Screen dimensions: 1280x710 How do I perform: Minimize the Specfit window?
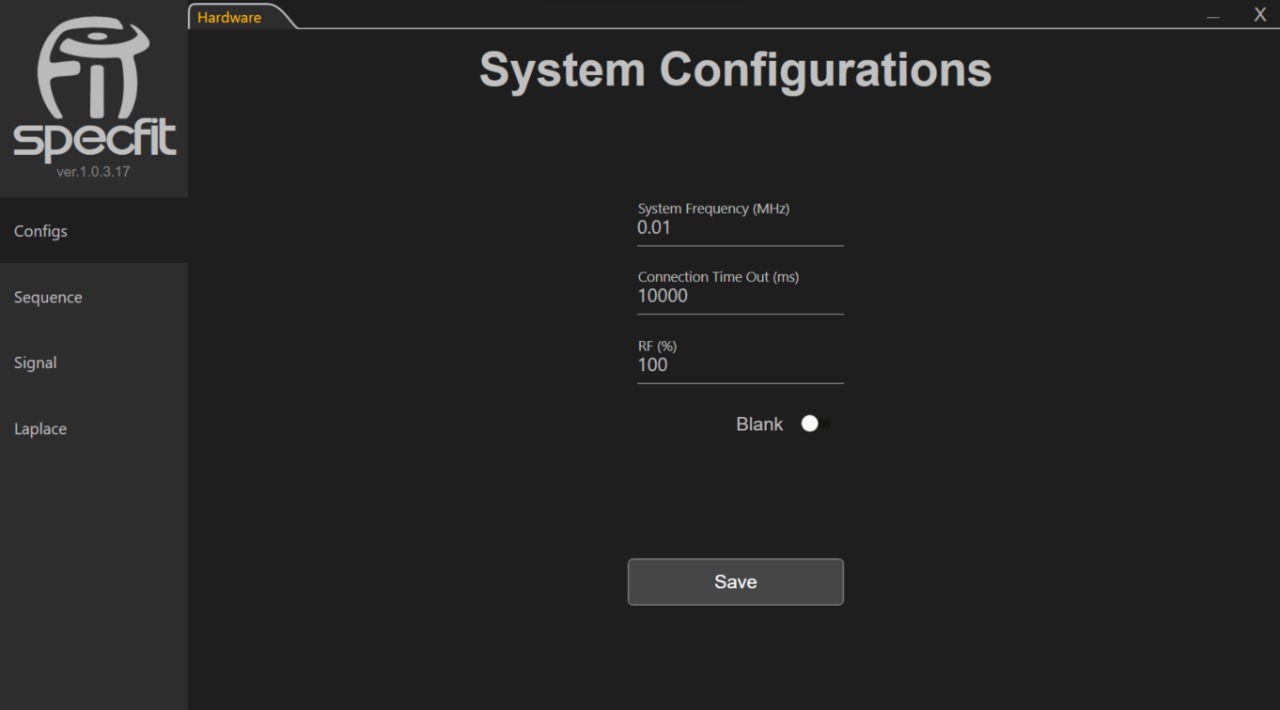[x=1213, y=16]
